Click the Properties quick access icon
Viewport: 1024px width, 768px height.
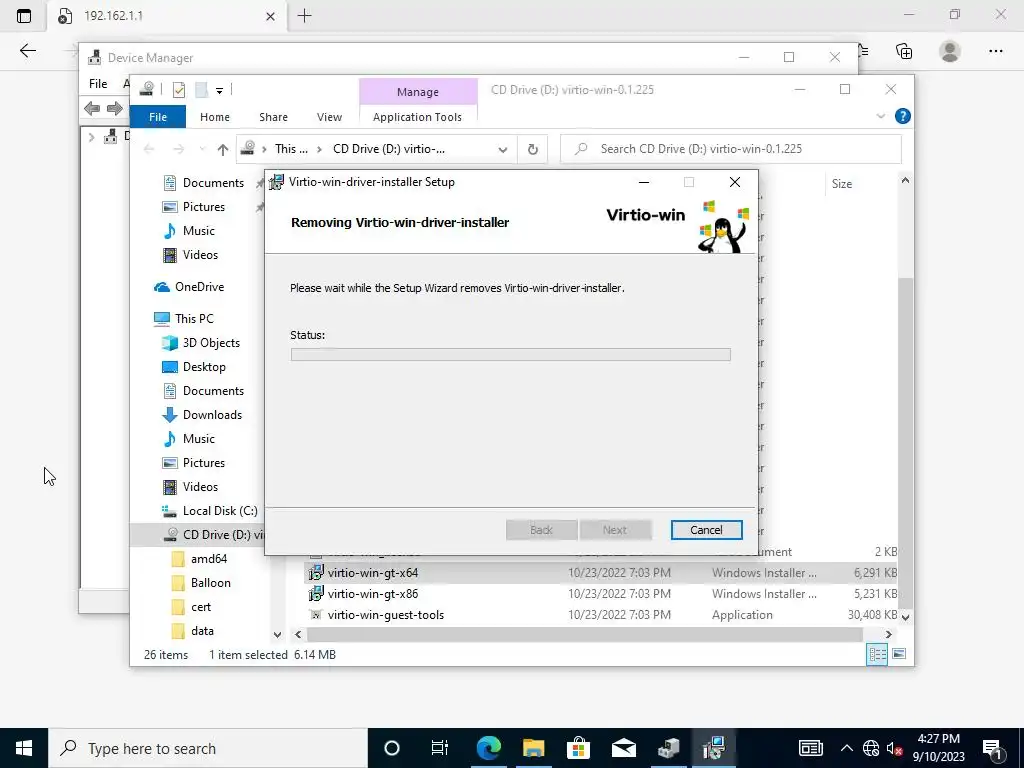178,89
